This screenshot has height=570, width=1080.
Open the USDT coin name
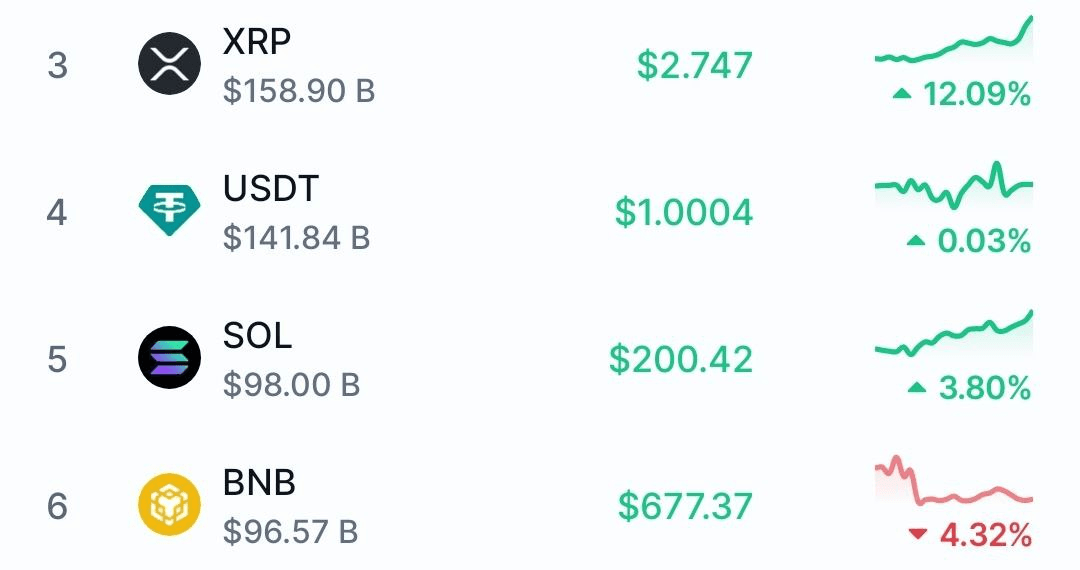click(271, 189)
